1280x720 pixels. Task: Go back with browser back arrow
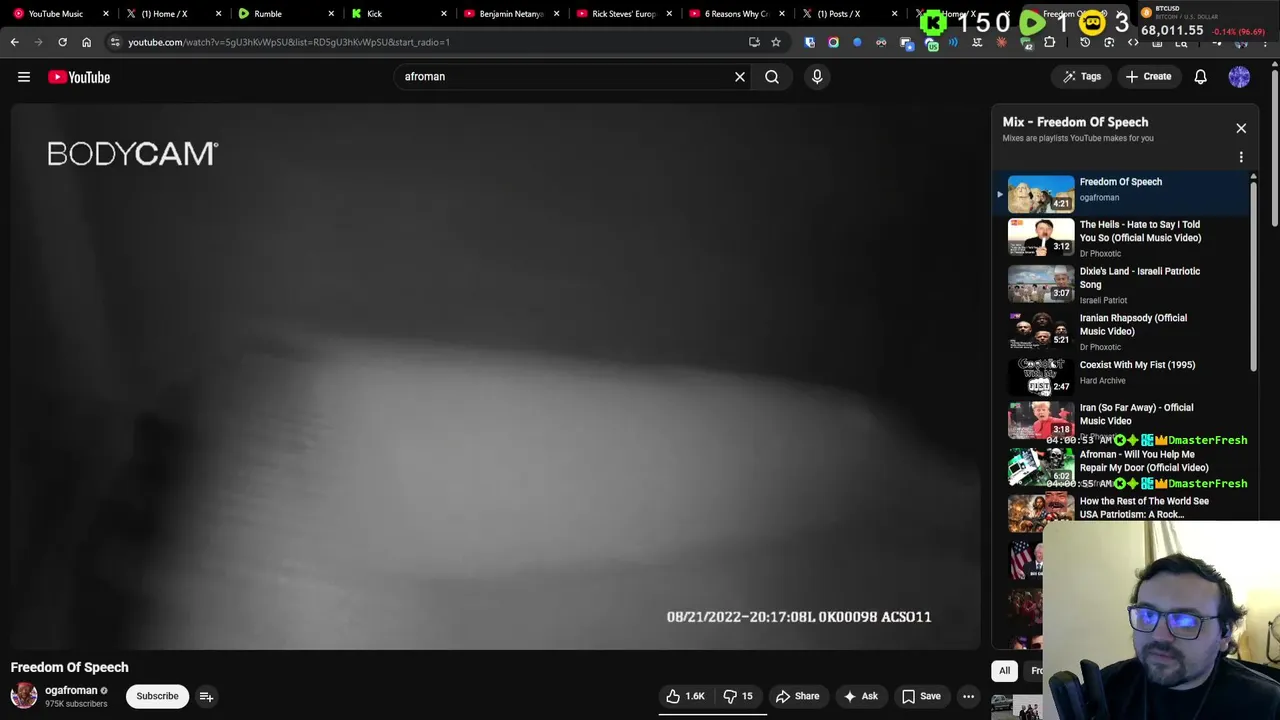point(14,42)
